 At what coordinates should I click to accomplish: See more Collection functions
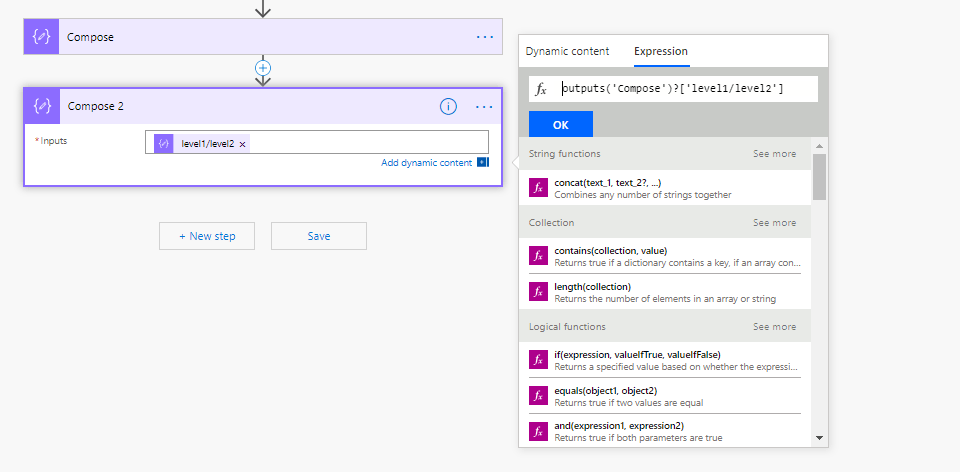774,223
